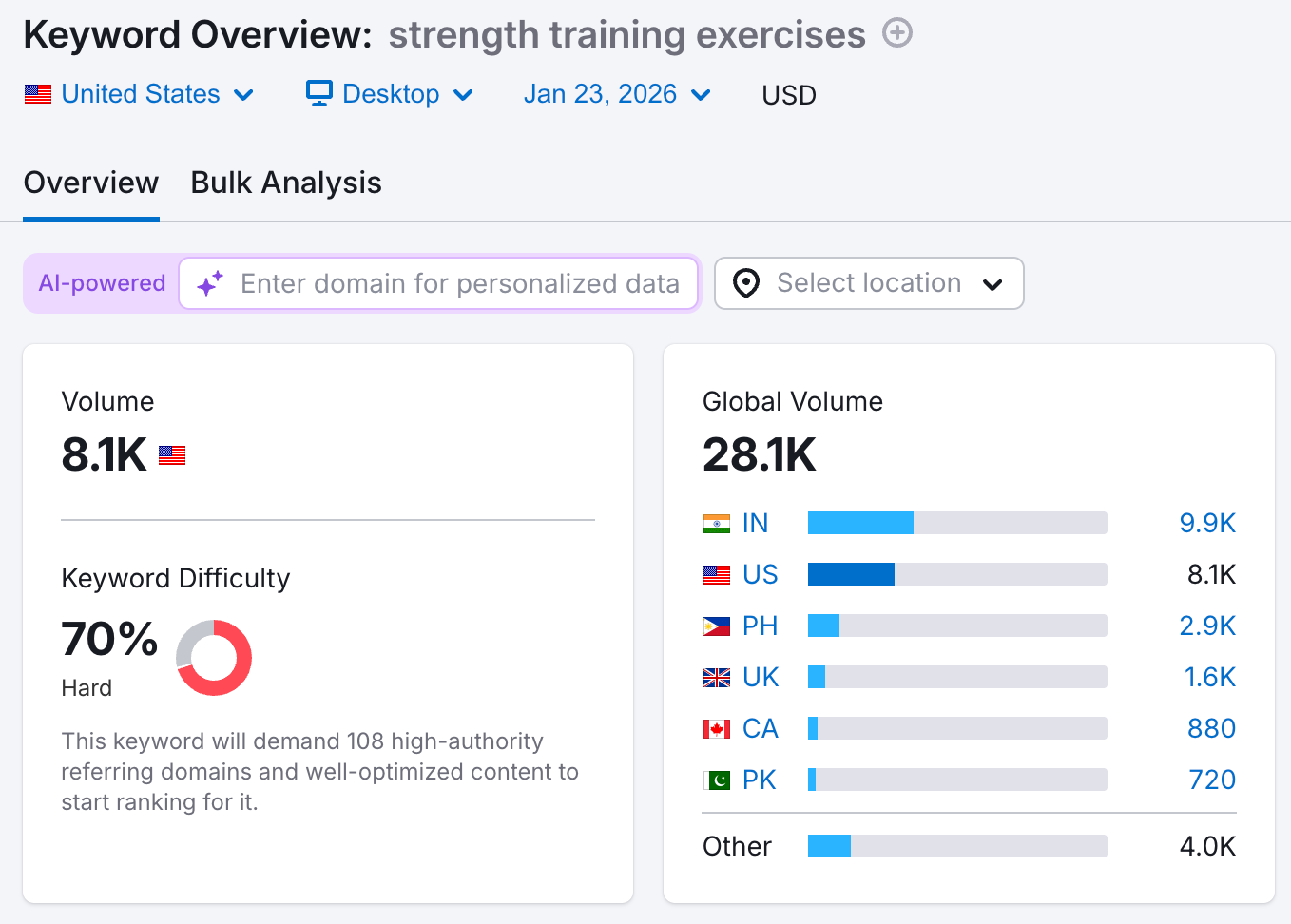This screenshot has width=1291, height=924.
Task: Click the UK flag in the volume list
Action: coord(718,677)
